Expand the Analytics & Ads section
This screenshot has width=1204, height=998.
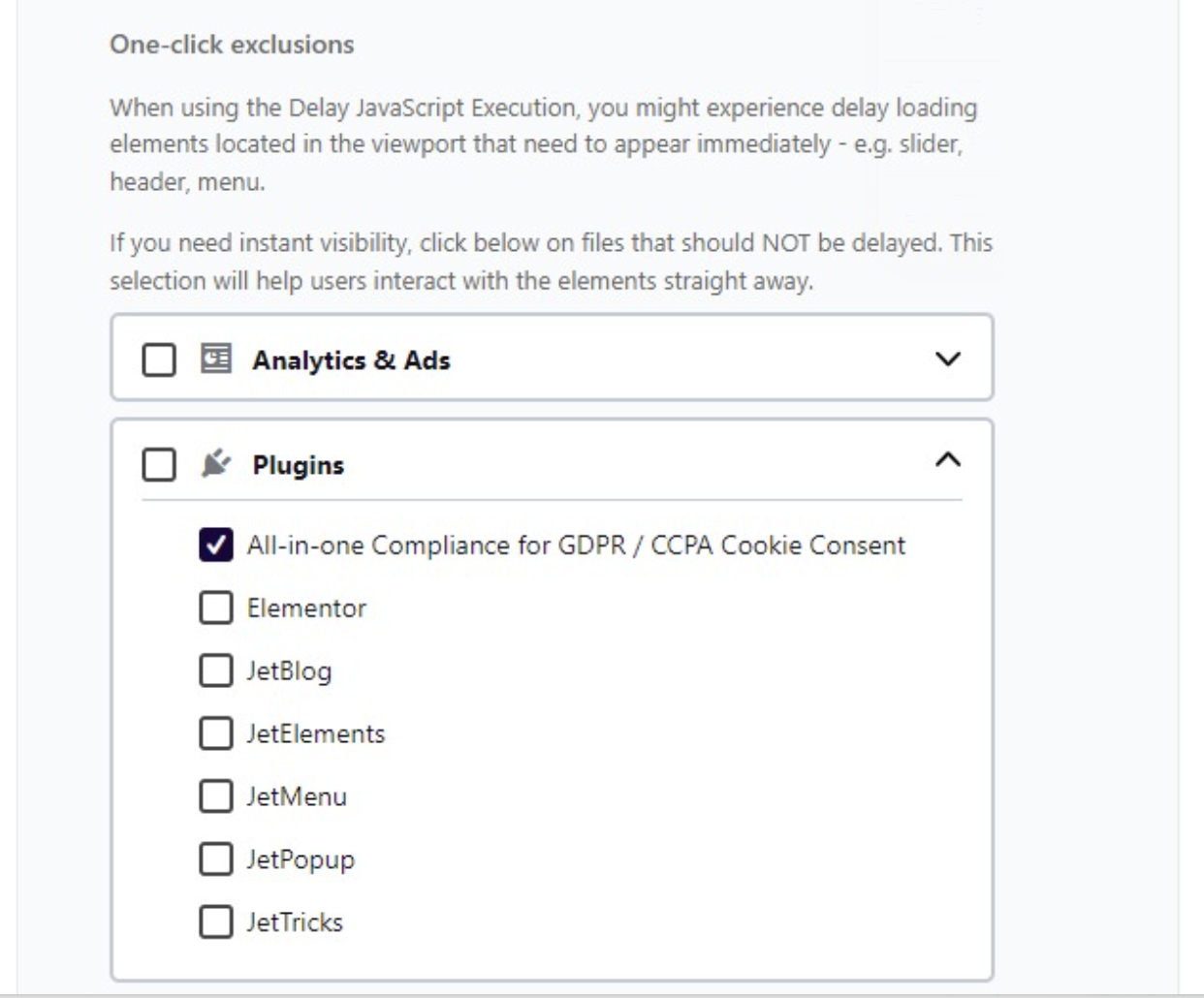pyautogui.click(x=946, y=358)
